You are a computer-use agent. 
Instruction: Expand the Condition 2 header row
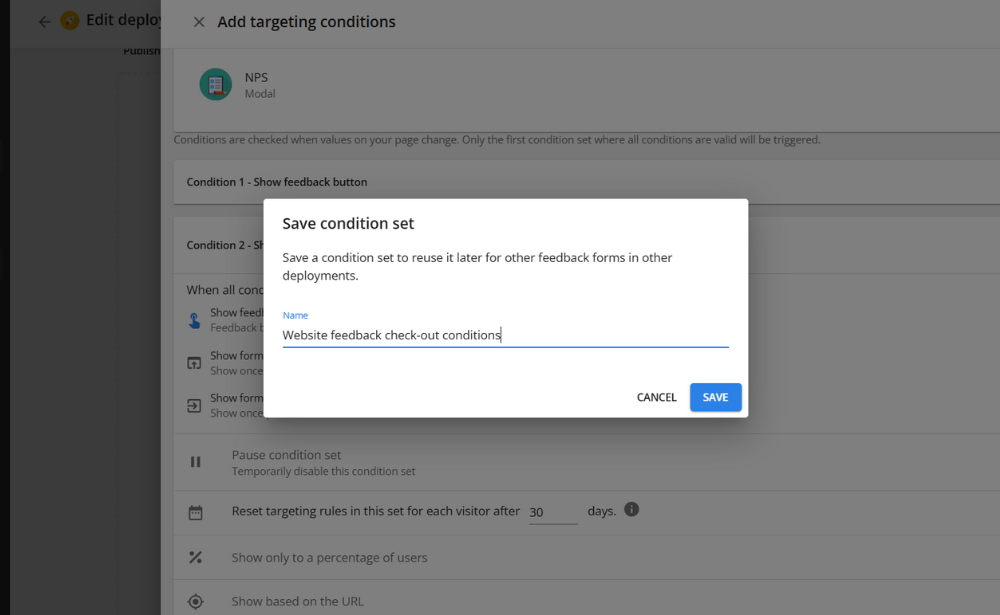[224, 245]
